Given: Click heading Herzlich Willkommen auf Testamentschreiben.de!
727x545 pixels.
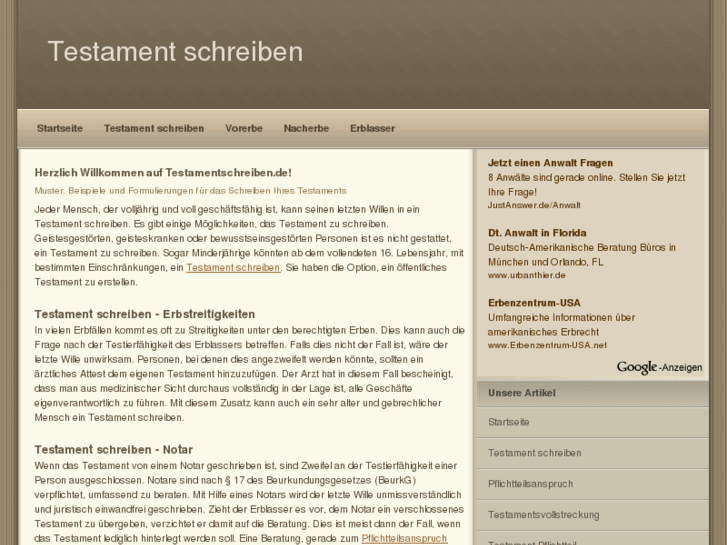Looking at the screenshot, I should 163,173.
